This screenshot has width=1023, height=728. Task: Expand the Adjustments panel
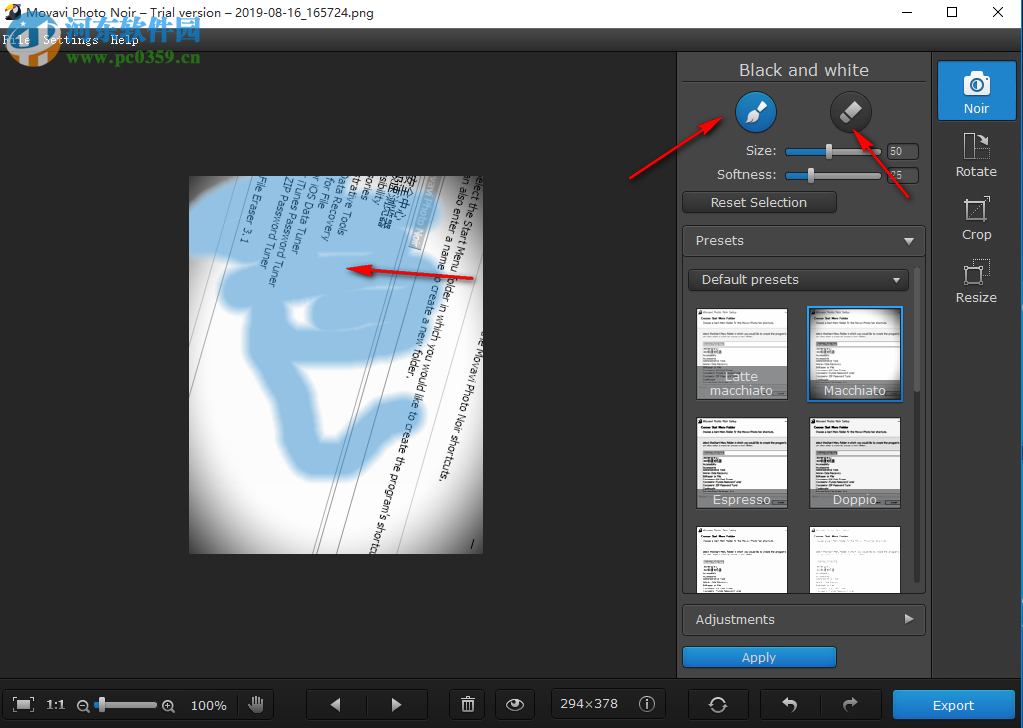802,619
